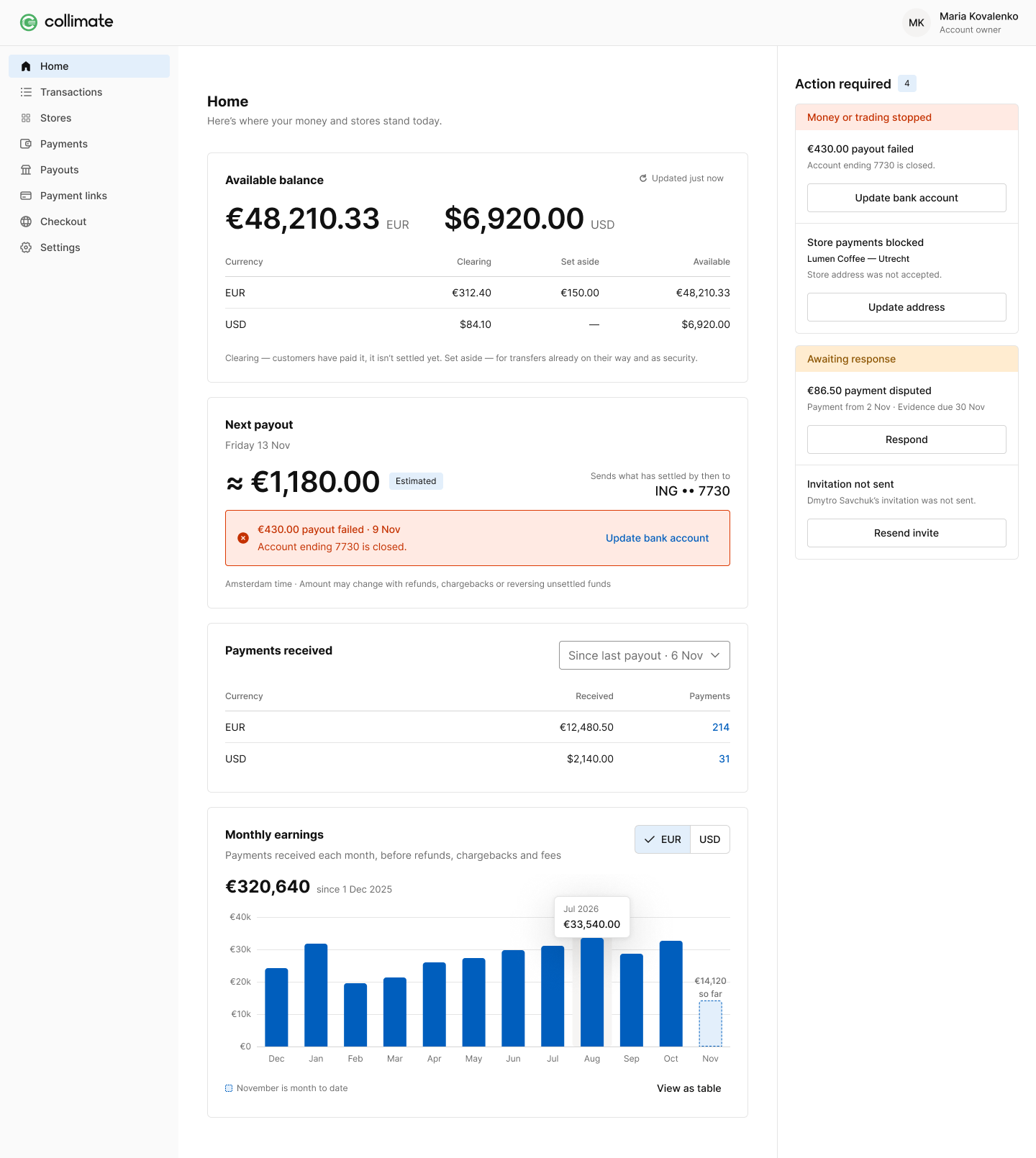Click the October bar in earnings chart

tap(671, 993)
